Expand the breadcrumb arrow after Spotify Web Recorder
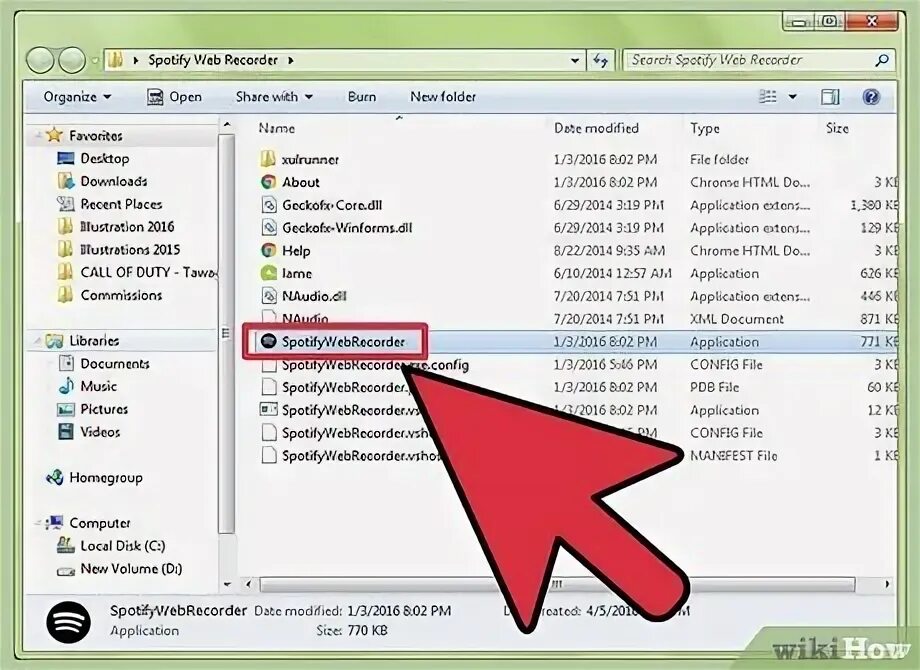Image resolution: width=920 pixels, height=670 pixels. pos(290,60)
